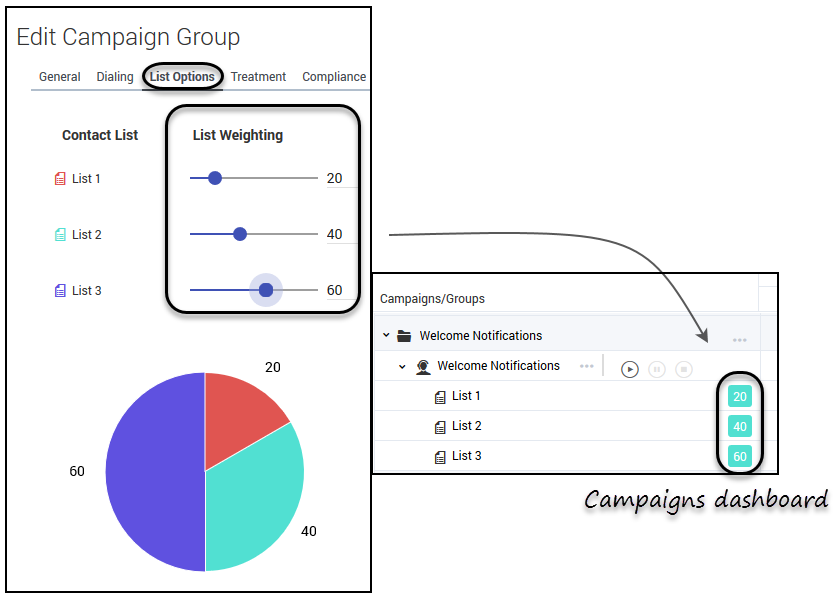Switch to the General tab
The height and width of the screenshot is (593, 838).
[x=60, y=77]
